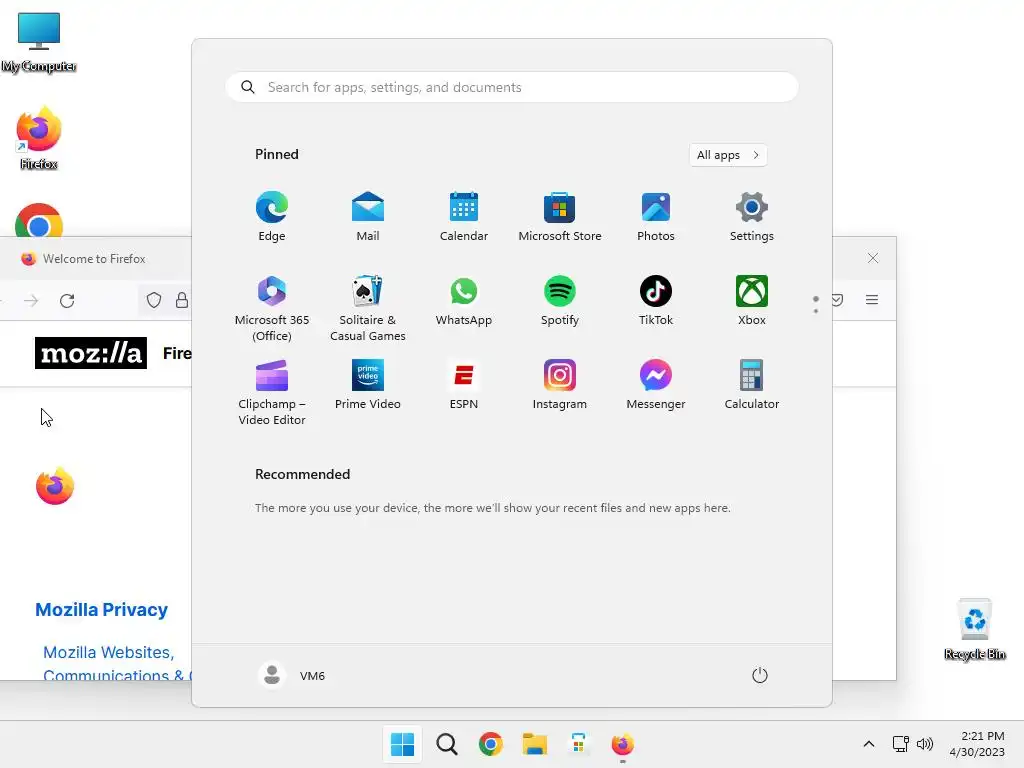This screenshot has width=1024, height=768.
Task: Select the Welcome to Firefox tab
Action: click(95, 259)
